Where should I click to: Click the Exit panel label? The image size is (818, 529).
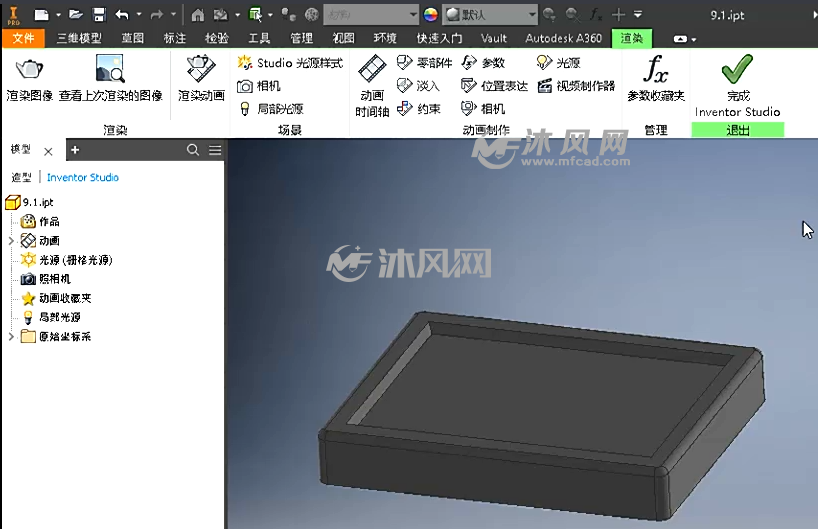pyautogui.click(x=738, y=130)
